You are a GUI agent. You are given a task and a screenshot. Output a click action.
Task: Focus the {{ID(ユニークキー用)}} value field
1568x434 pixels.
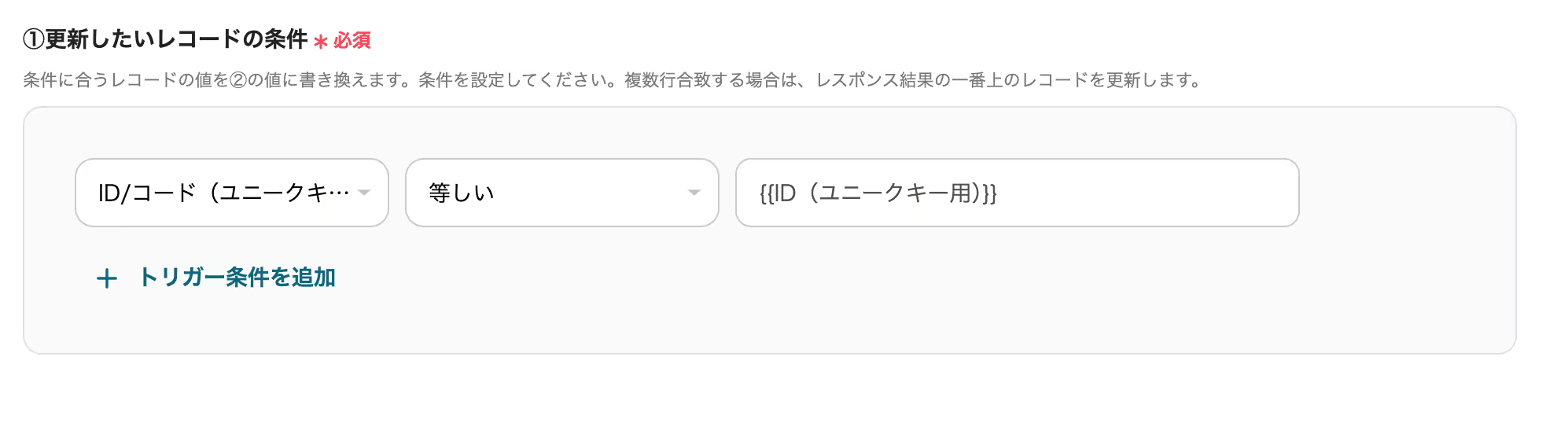(1016, 193)
